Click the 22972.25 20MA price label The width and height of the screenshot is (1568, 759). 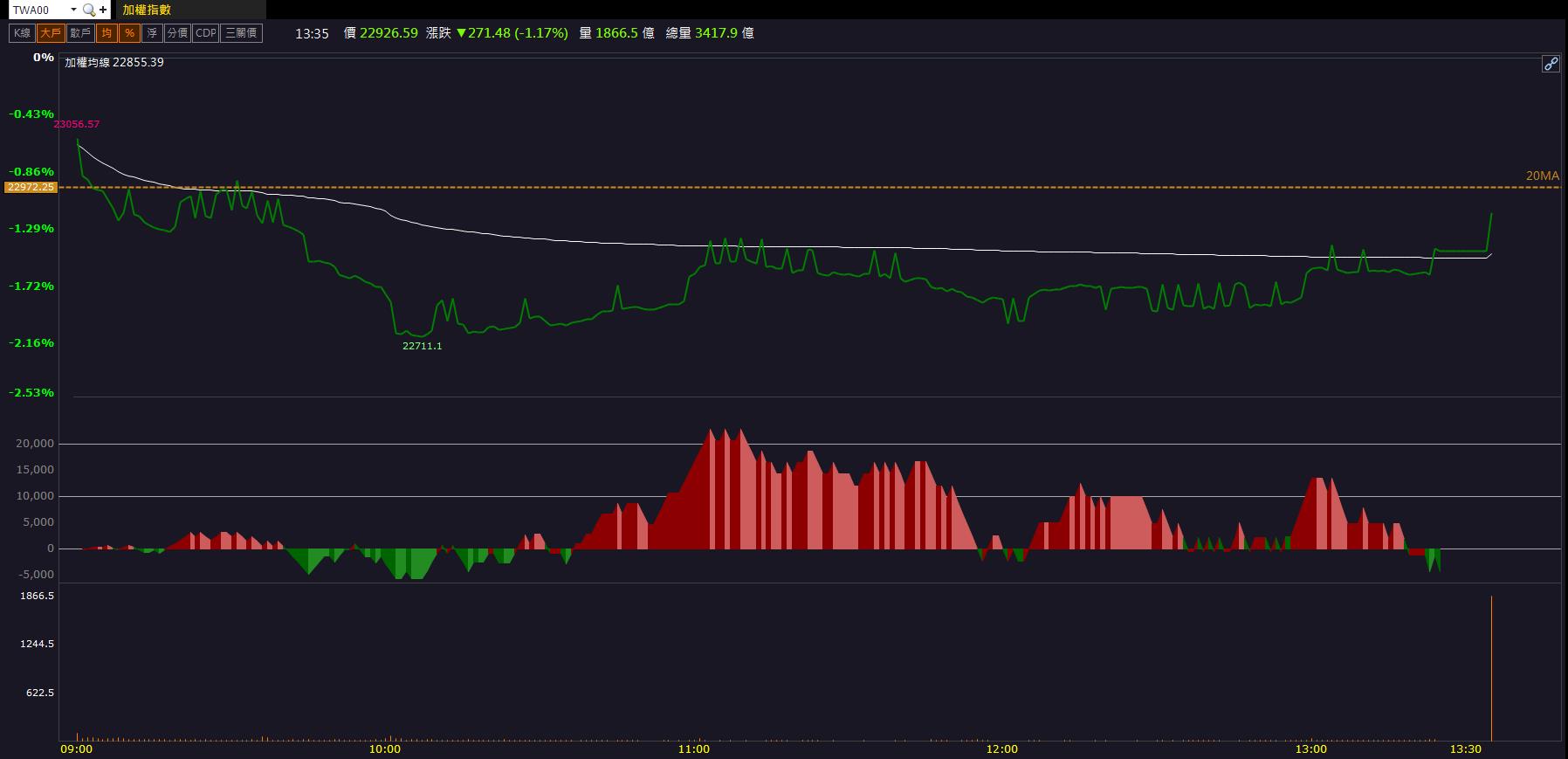31,187
